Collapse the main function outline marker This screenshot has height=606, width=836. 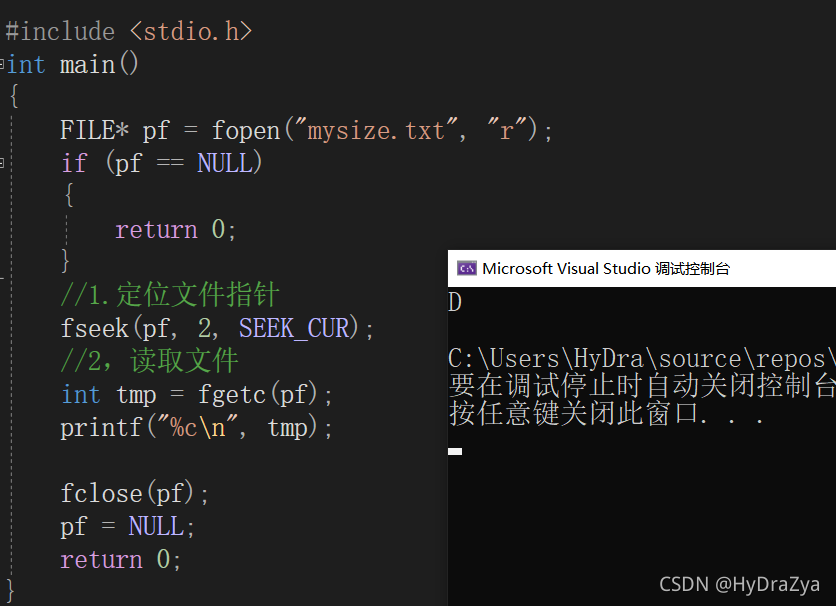(2, 64)
